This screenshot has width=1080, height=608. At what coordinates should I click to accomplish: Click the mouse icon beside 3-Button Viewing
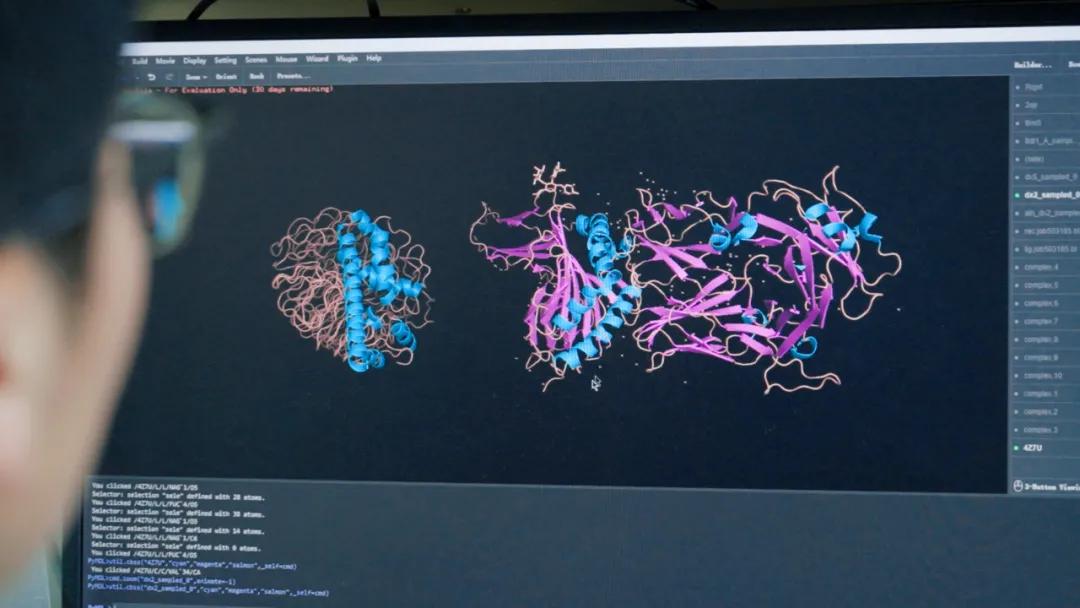point(1018,486)
